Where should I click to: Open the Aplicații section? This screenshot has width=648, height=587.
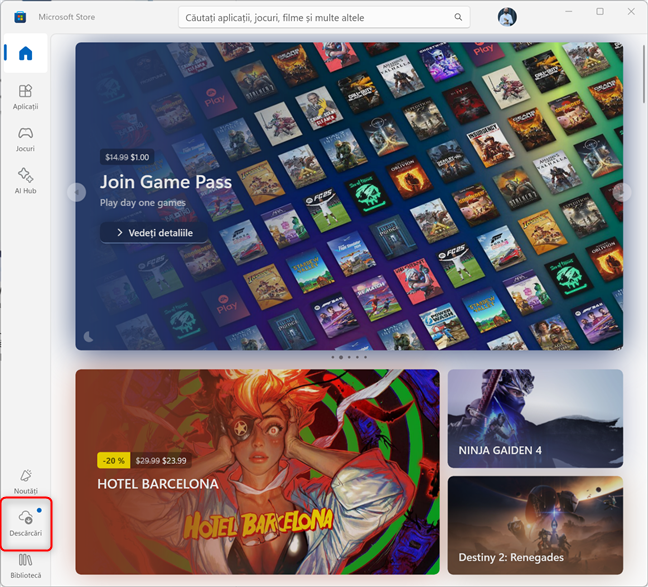click(x=25, y=97)
